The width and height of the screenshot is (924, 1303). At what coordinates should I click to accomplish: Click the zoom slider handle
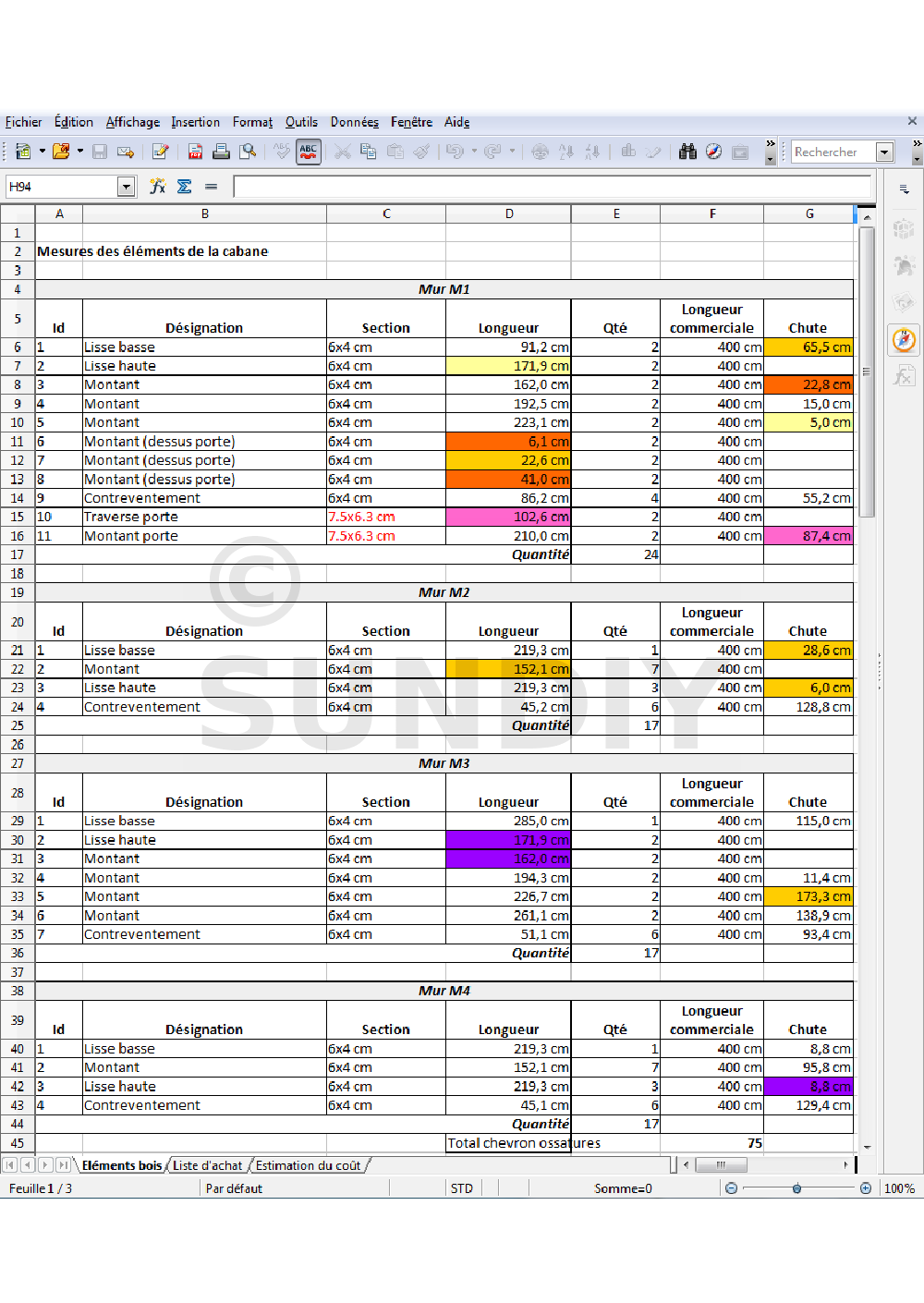tap(796, 1188)
